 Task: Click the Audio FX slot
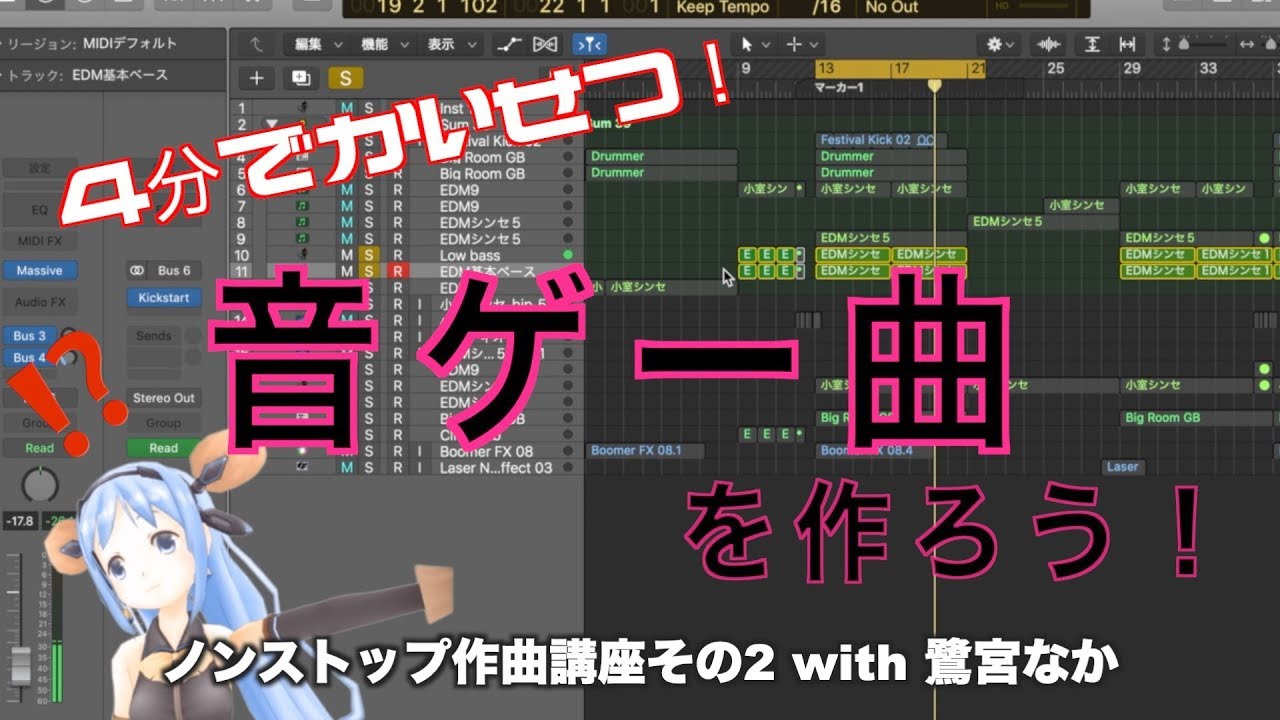click(x=40, y=302)
